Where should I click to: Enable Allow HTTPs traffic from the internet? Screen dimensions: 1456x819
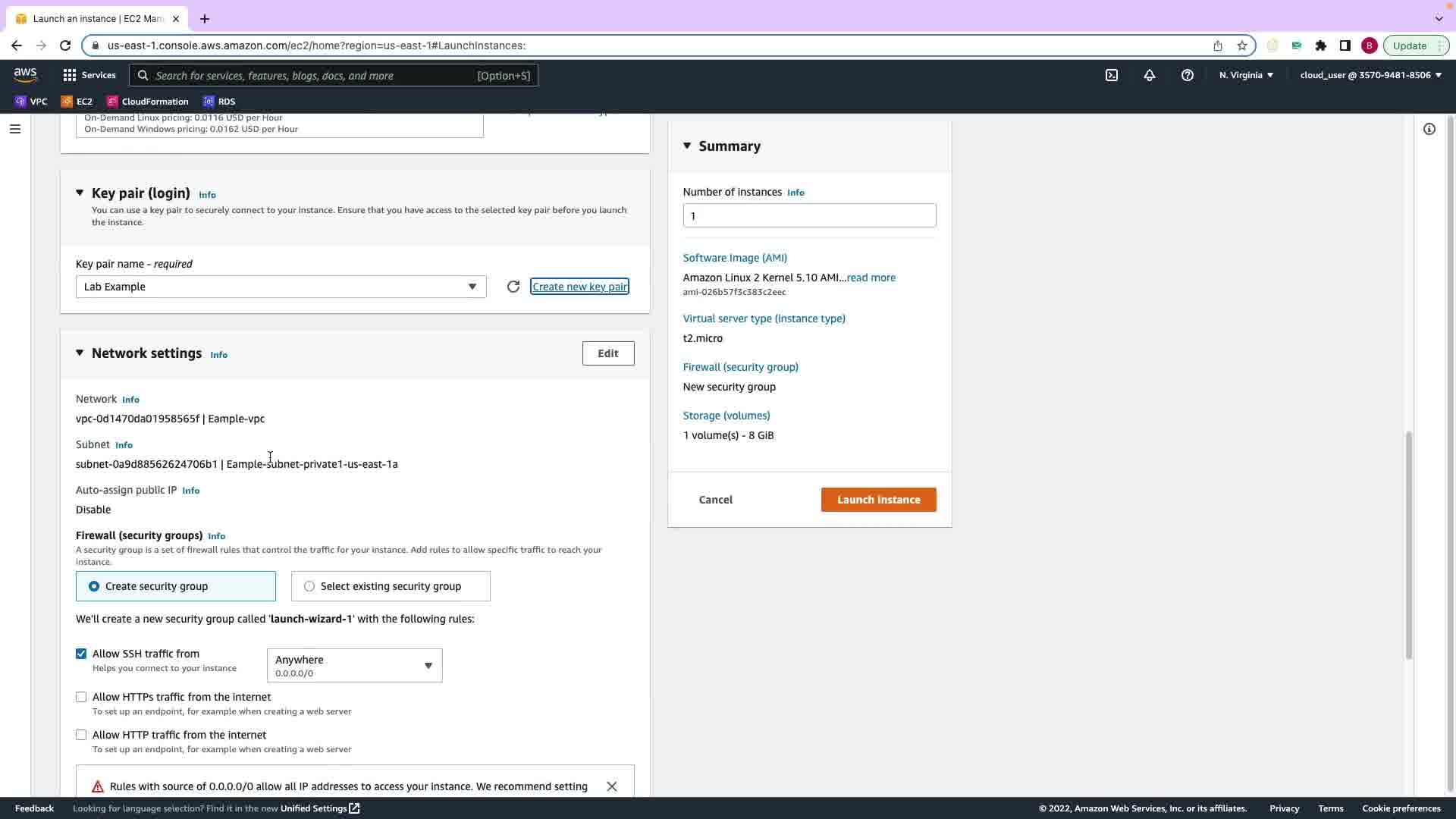click(81, 697)
